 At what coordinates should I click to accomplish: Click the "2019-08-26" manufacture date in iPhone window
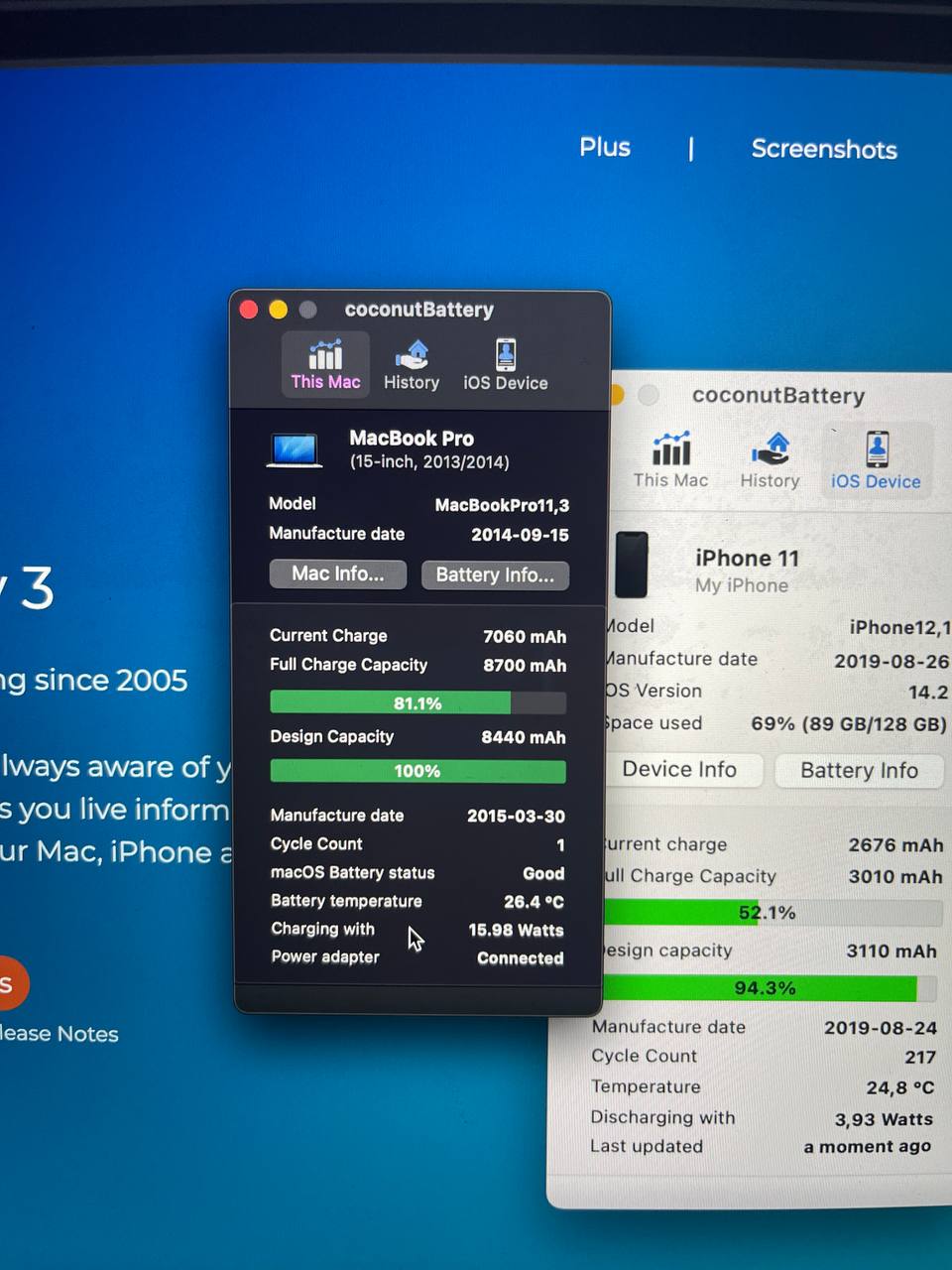892,661
